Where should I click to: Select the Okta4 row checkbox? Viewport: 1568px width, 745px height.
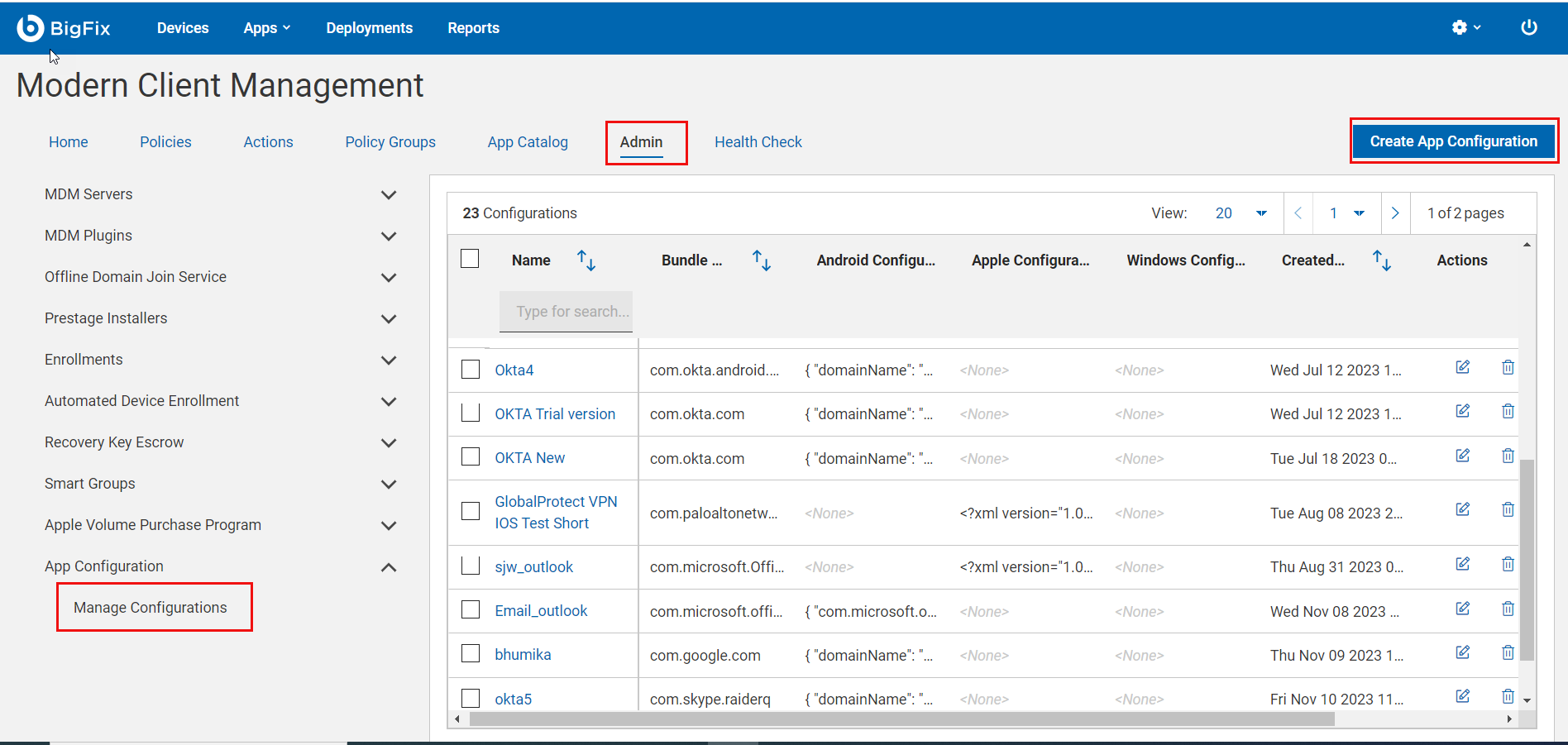[x=470, y=369]
